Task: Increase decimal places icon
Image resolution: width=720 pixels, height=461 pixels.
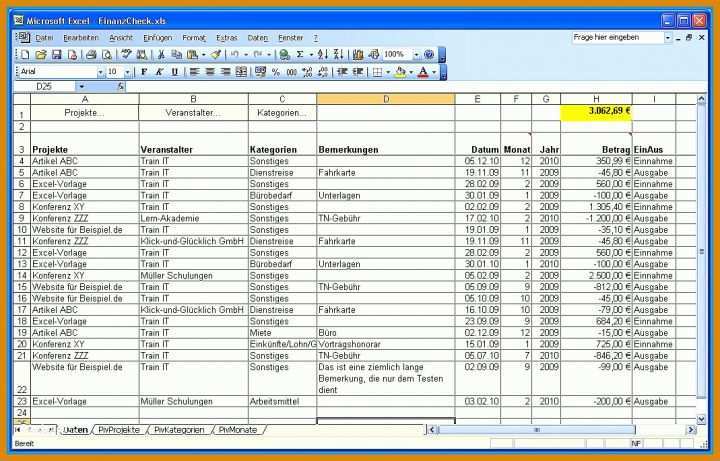Action: 307,72
